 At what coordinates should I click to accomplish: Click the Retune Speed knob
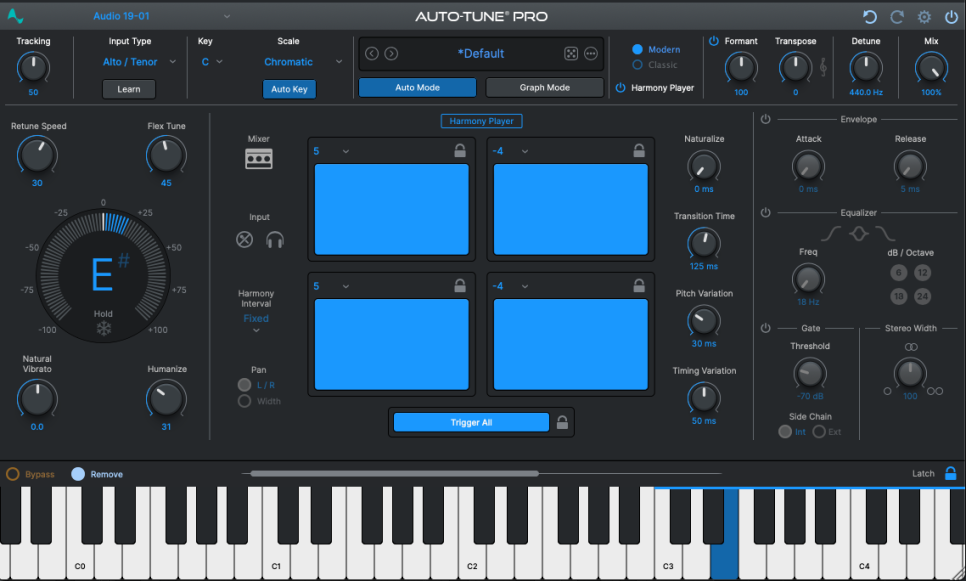[37, 155]
